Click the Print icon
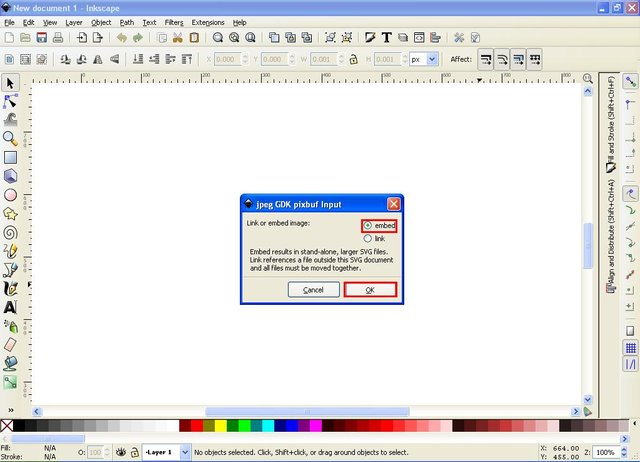 tap(58, 38)
